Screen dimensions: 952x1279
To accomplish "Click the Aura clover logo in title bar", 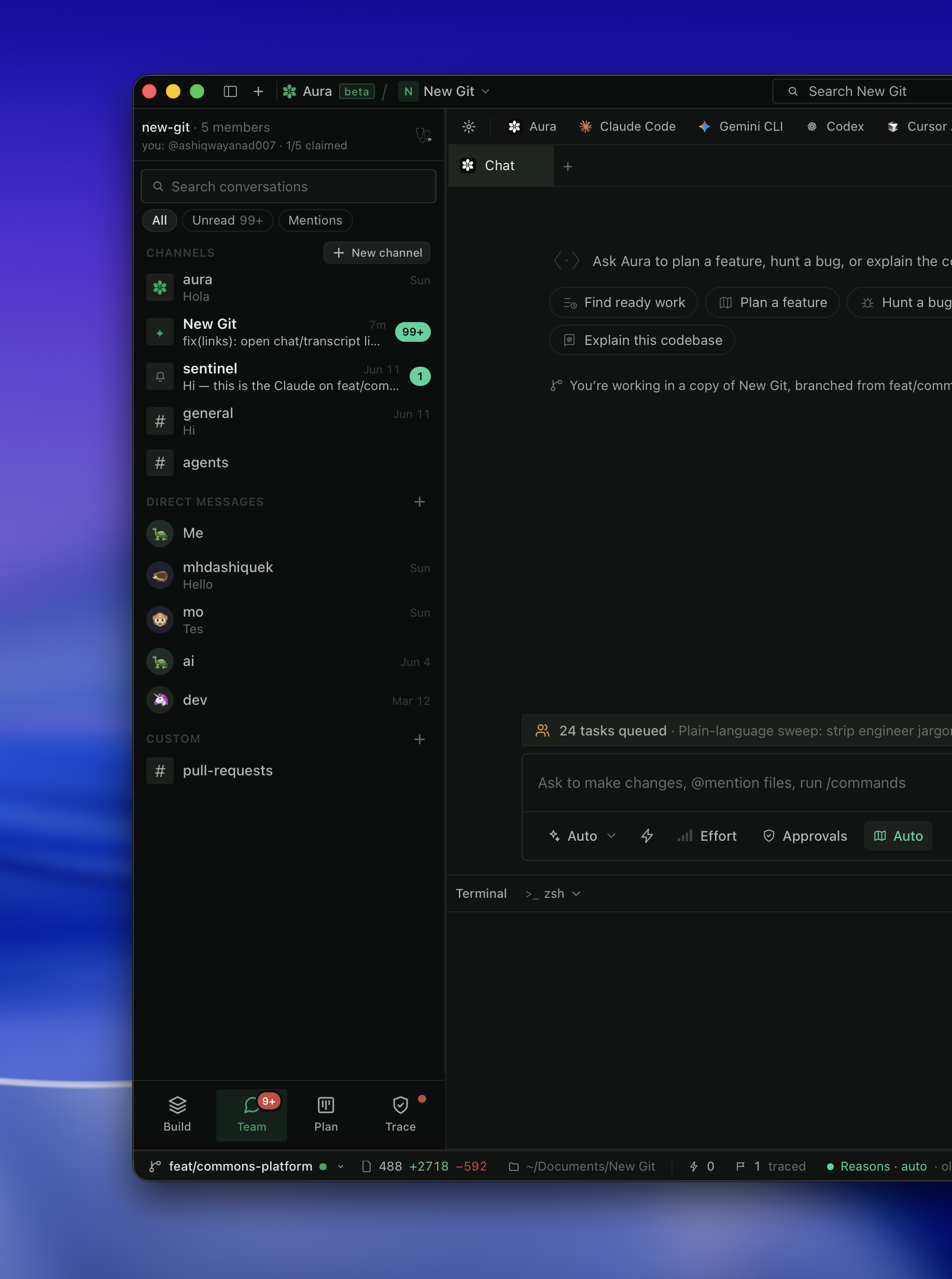I will point(289,92).
